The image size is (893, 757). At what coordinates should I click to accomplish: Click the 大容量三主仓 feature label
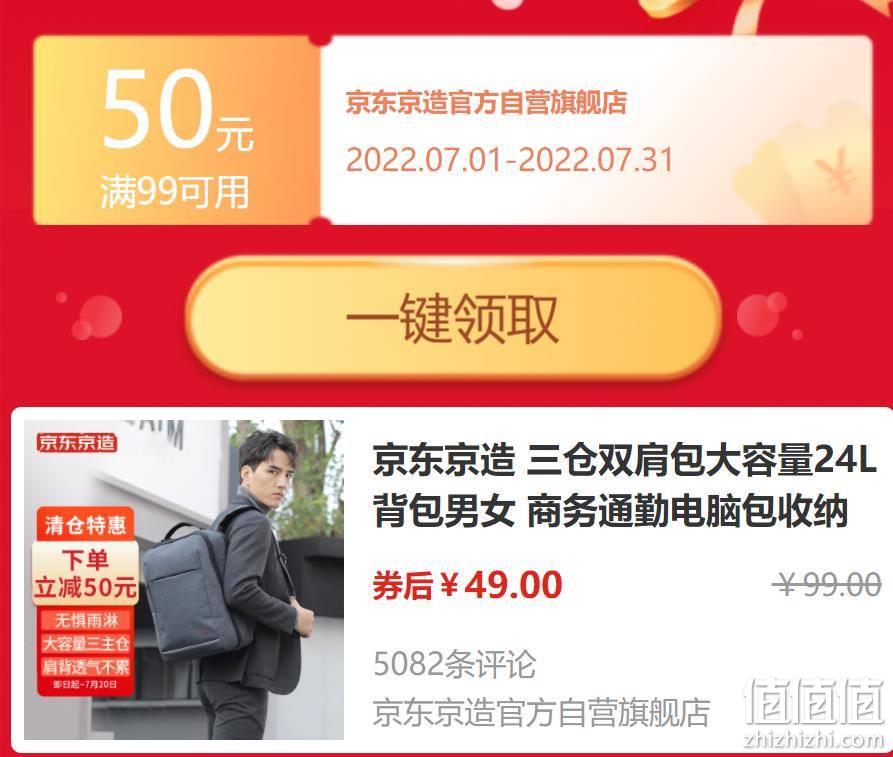(x=85, y=644)
